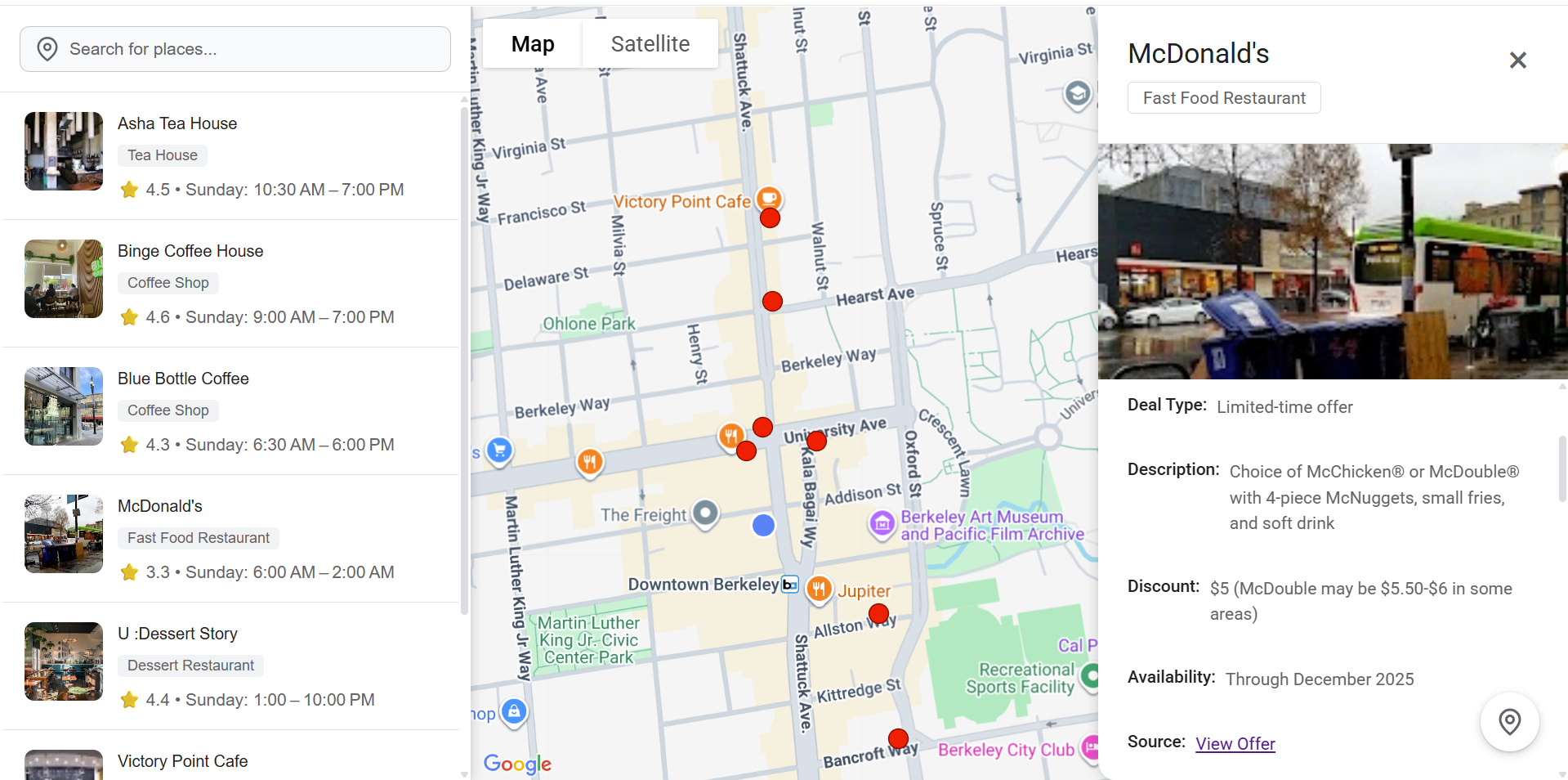Select the Binge Coffee House thumbnail
This screenshot has width=1568, height=780.
64,279
